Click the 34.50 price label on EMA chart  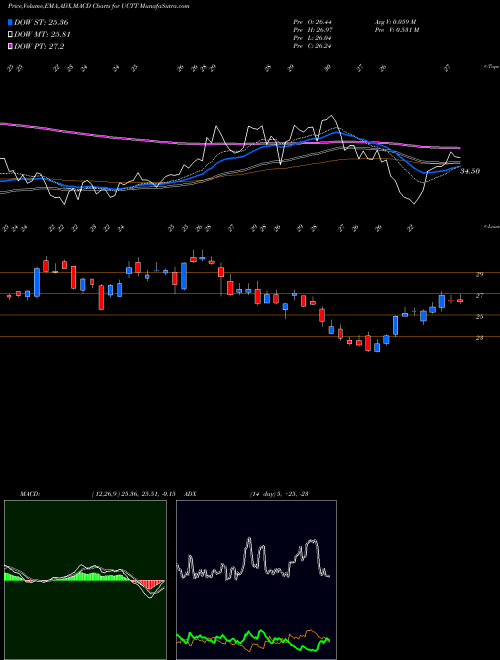click(470, 171)
